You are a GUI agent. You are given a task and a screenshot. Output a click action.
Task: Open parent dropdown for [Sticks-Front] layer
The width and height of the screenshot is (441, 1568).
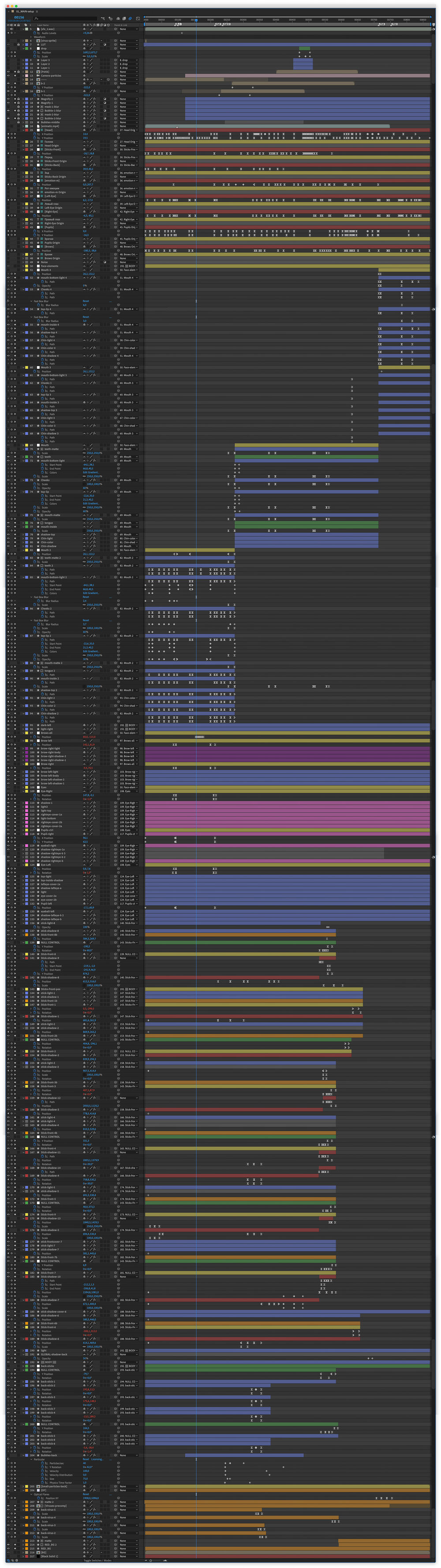pos(128,149)
